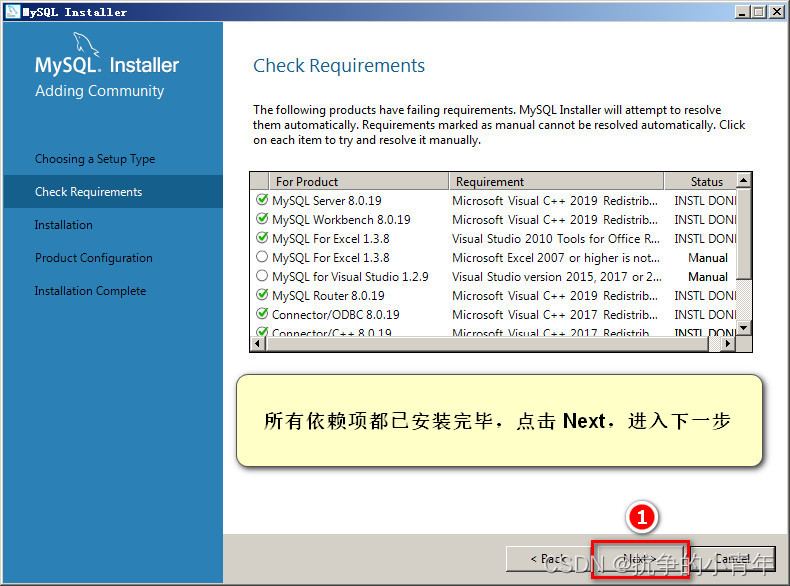Click the vertical scrollbar thumb in the requirements list

(744, 233)
